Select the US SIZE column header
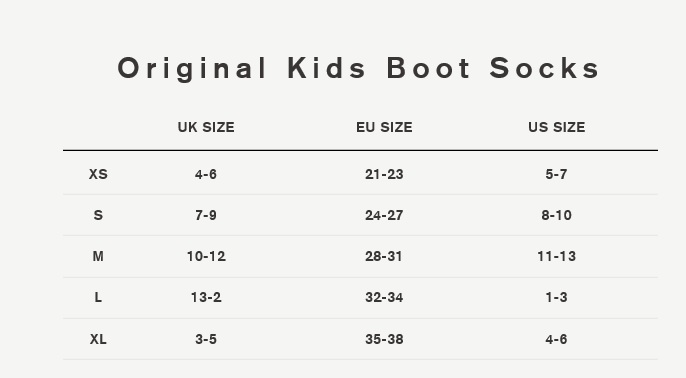Image resolution: width=686 pixels, height=378 pixels. tap(556, 127)
